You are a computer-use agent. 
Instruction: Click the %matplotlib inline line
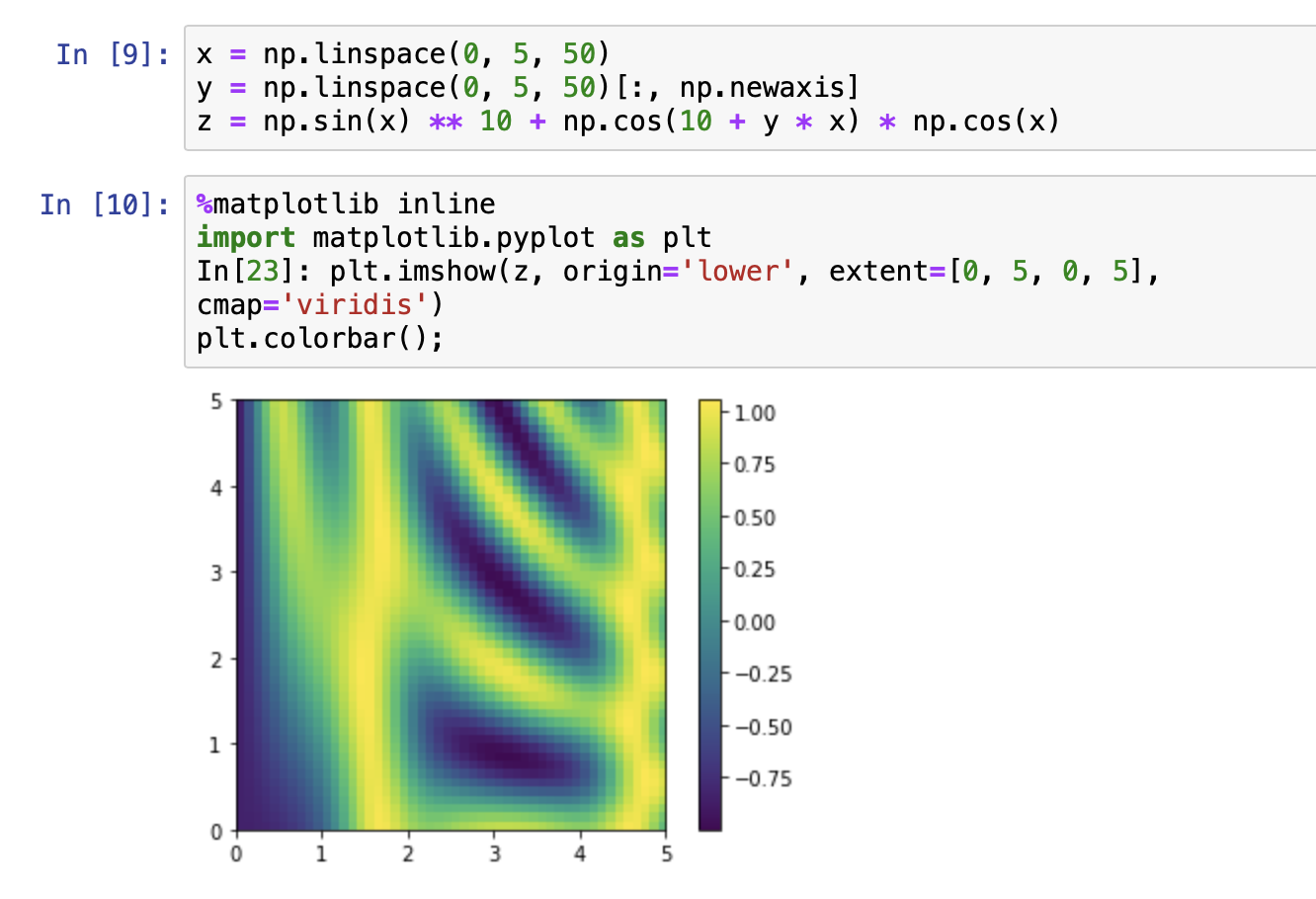(346, 204)
